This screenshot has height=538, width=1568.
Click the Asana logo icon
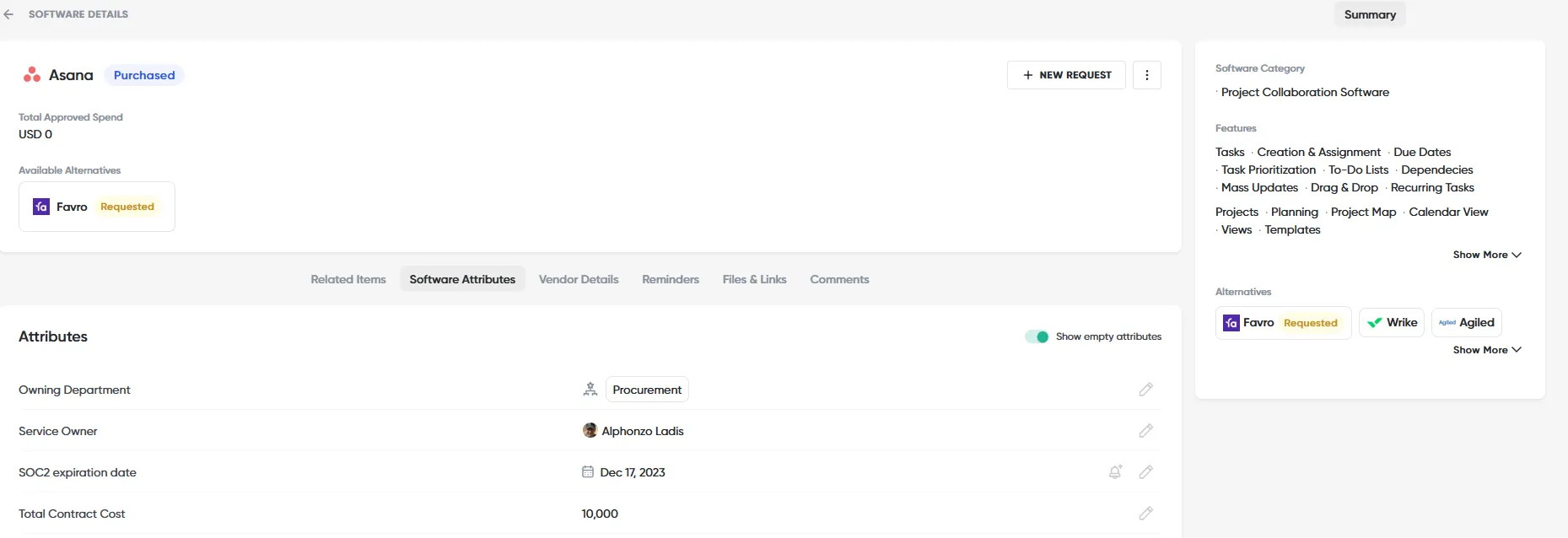pos(32,75)
